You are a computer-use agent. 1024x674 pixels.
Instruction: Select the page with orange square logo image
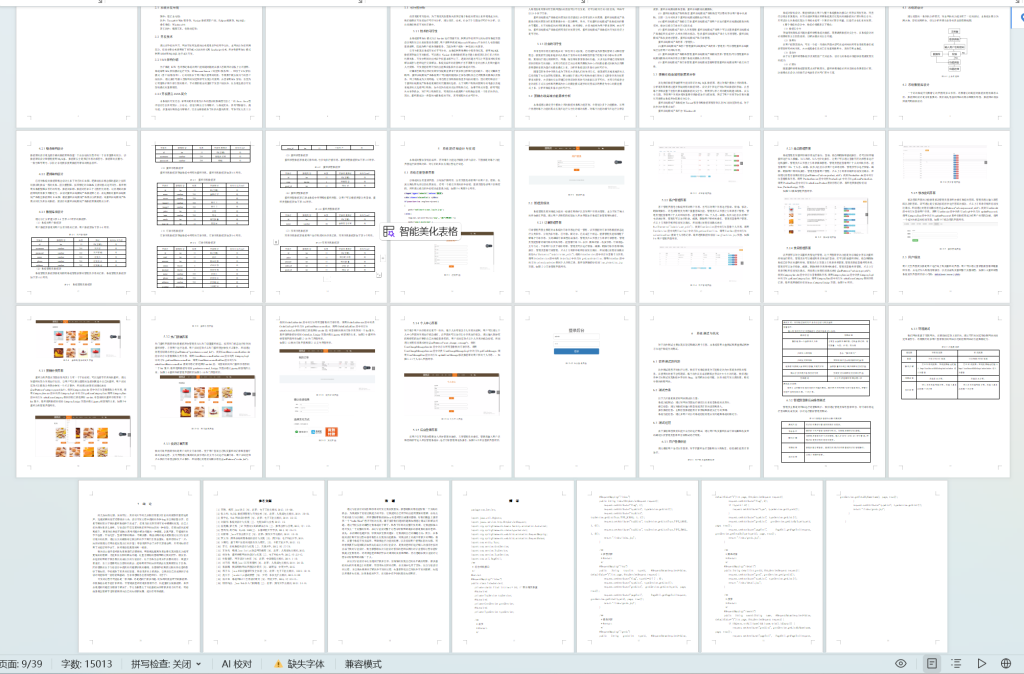coord(326,391)
